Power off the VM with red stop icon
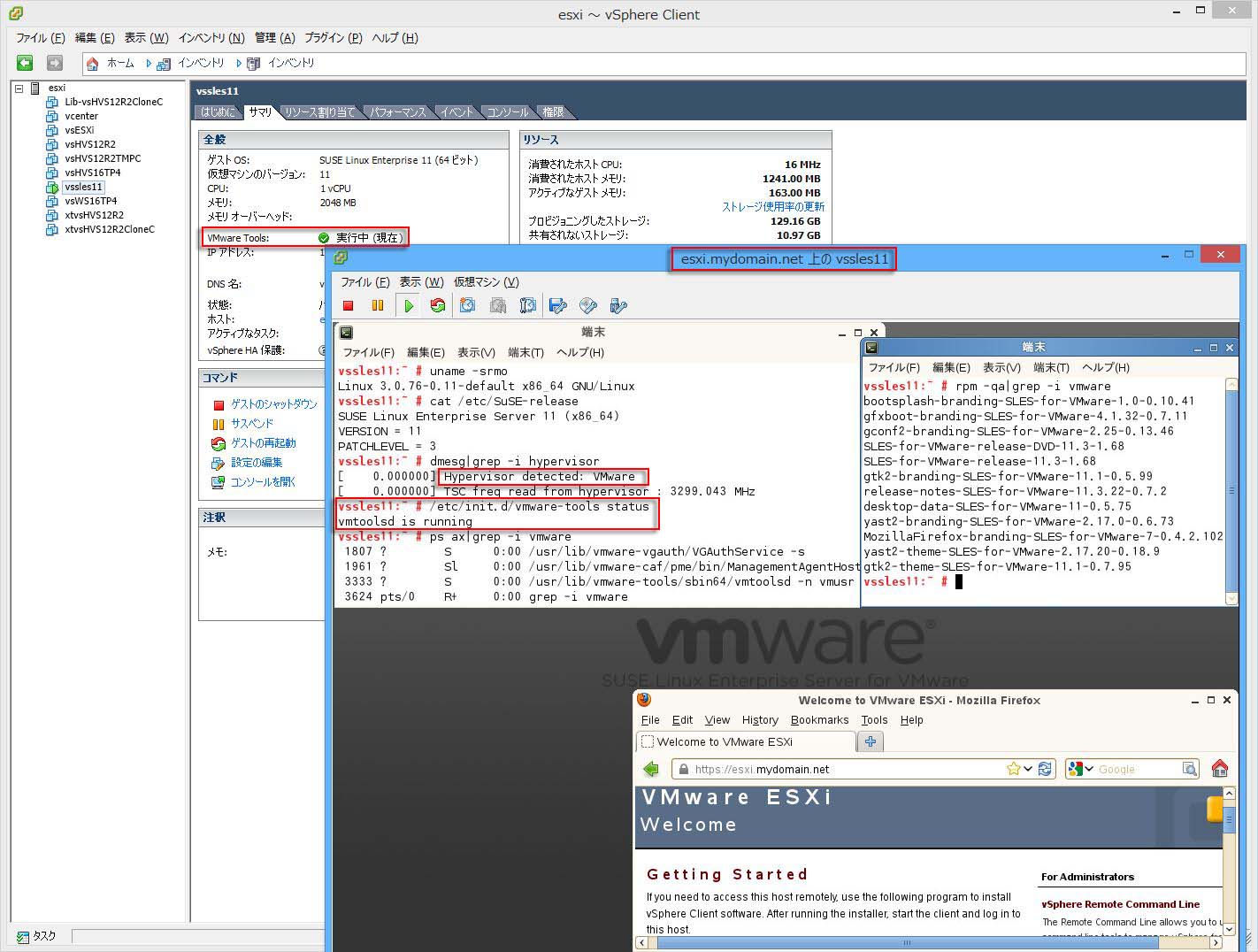Viewport: 1258px width, 952px height. tap(349, 305)
